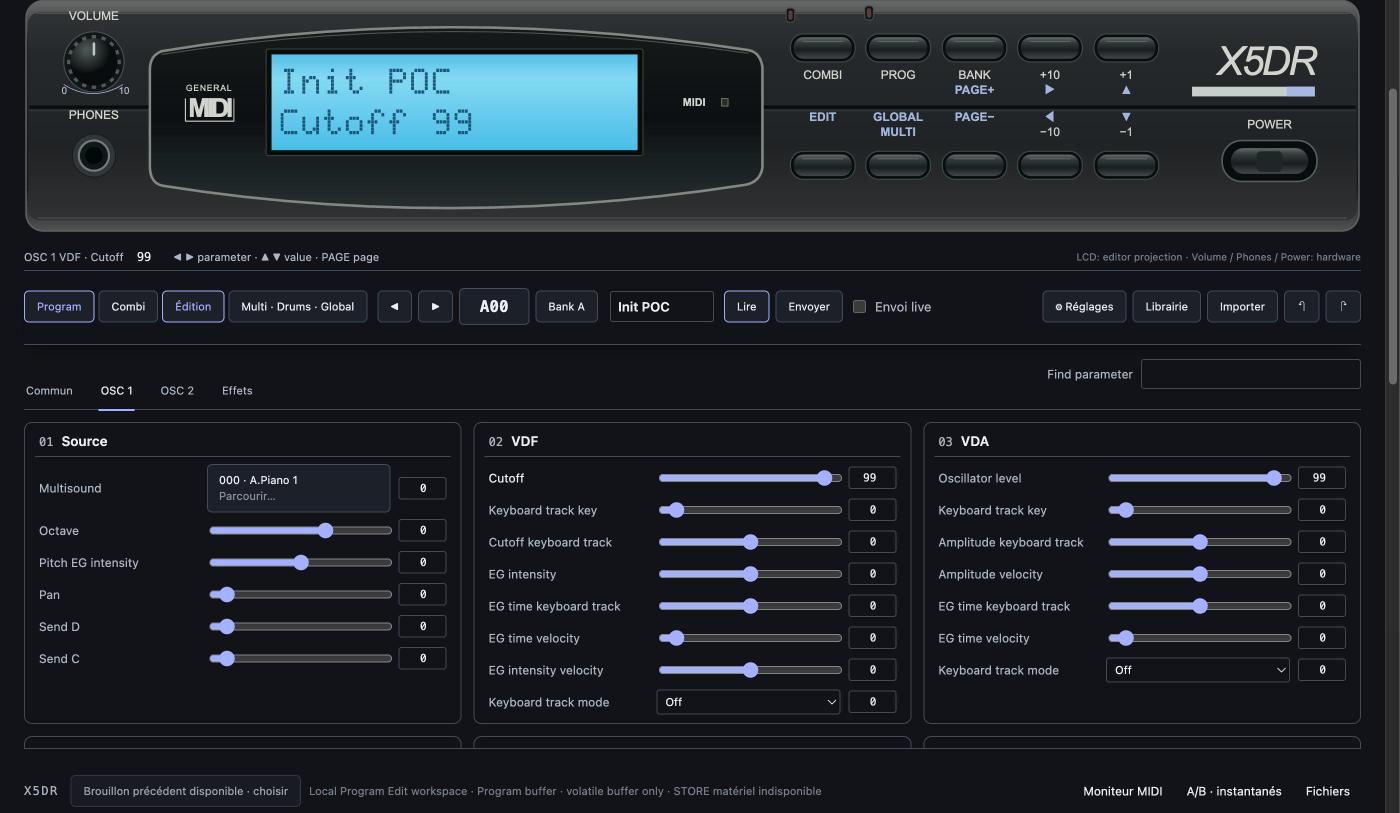Click the hardware COMBI button

(x=822, y=47)
